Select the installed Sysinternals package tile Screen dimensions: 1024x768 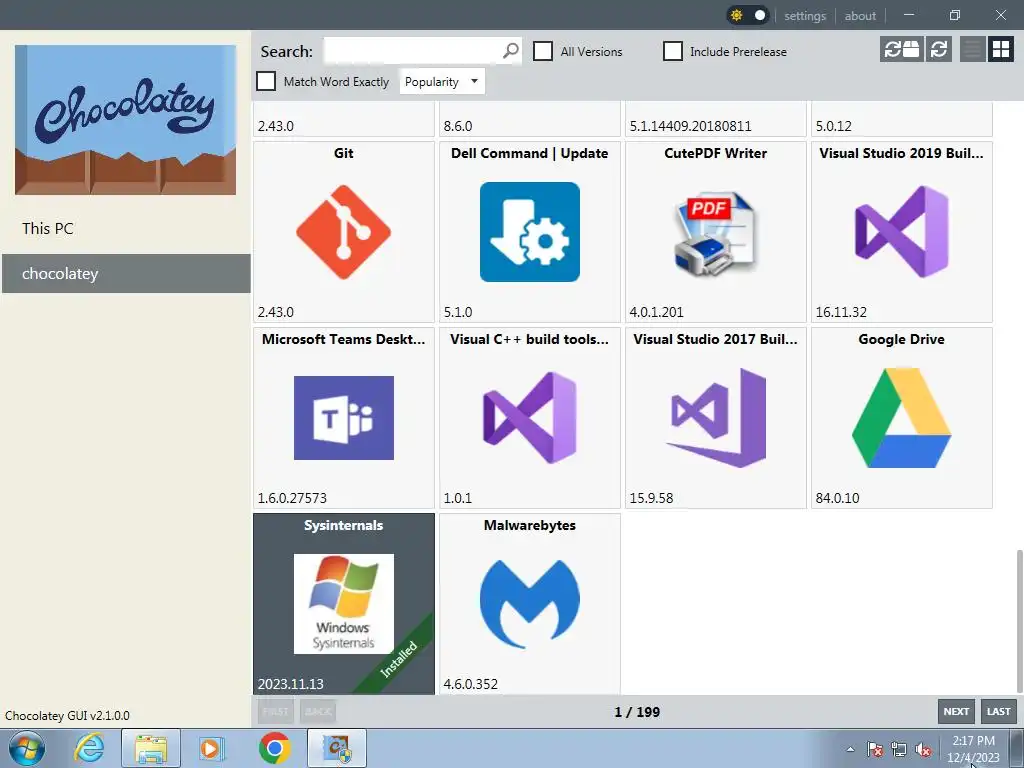pyautogui.click(x=344, y=603)
